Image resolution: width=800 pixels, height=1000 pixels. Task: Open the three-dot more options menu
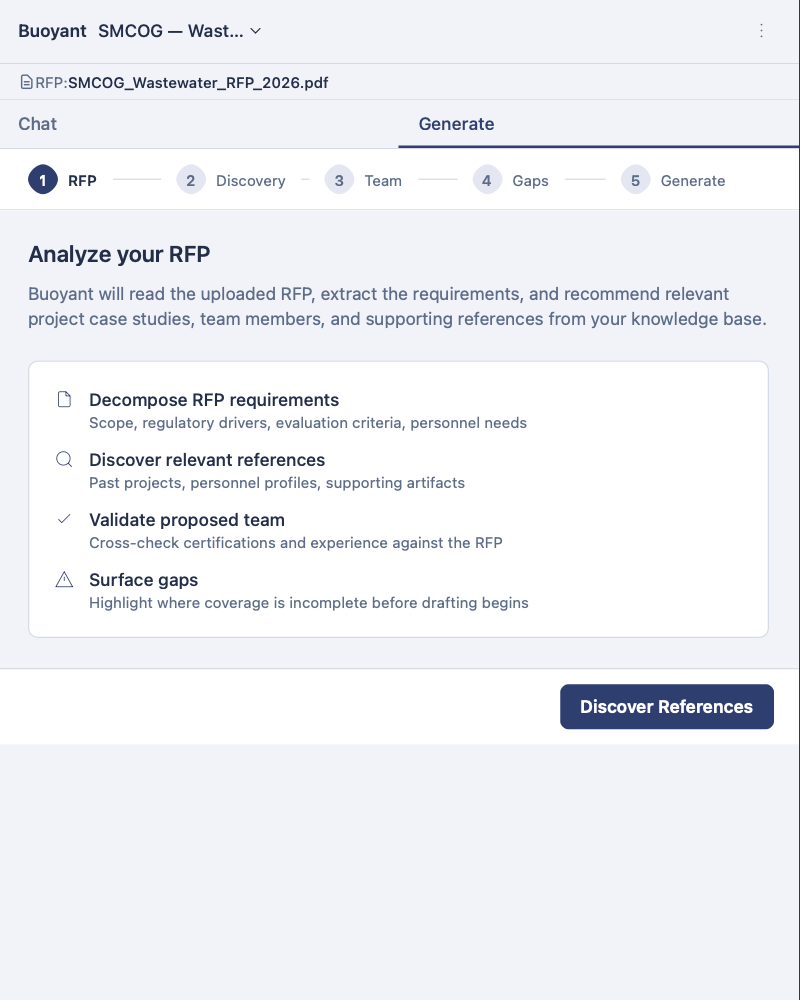point(761,31)
